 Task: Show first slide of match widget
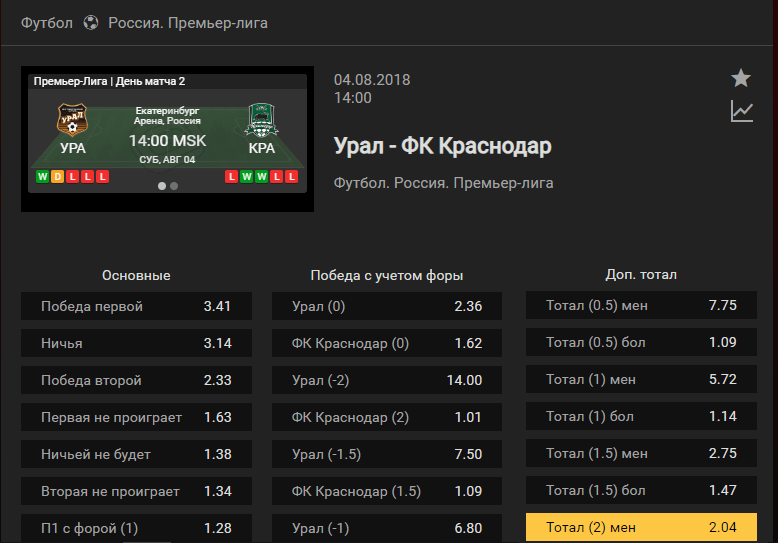click(162, 186)
